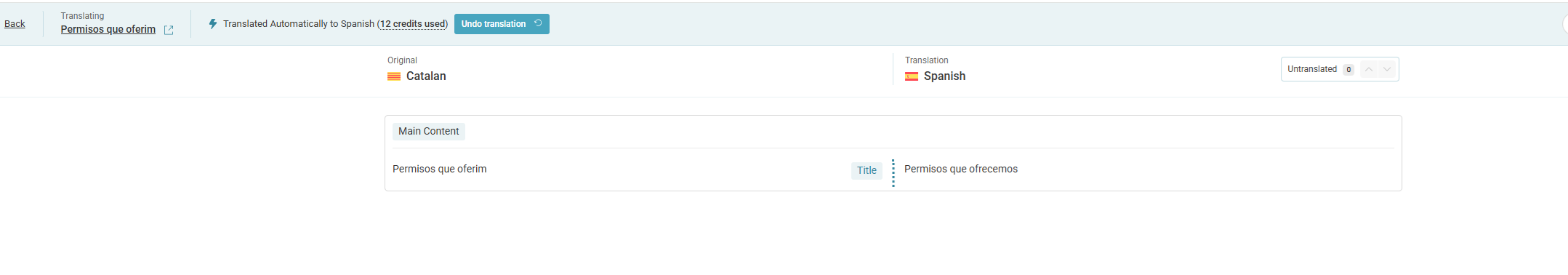This screenshot has width=1568, height=275.
Task: Show details for 12 credits used
Action: pyautogui.click(x=413, y=24)
